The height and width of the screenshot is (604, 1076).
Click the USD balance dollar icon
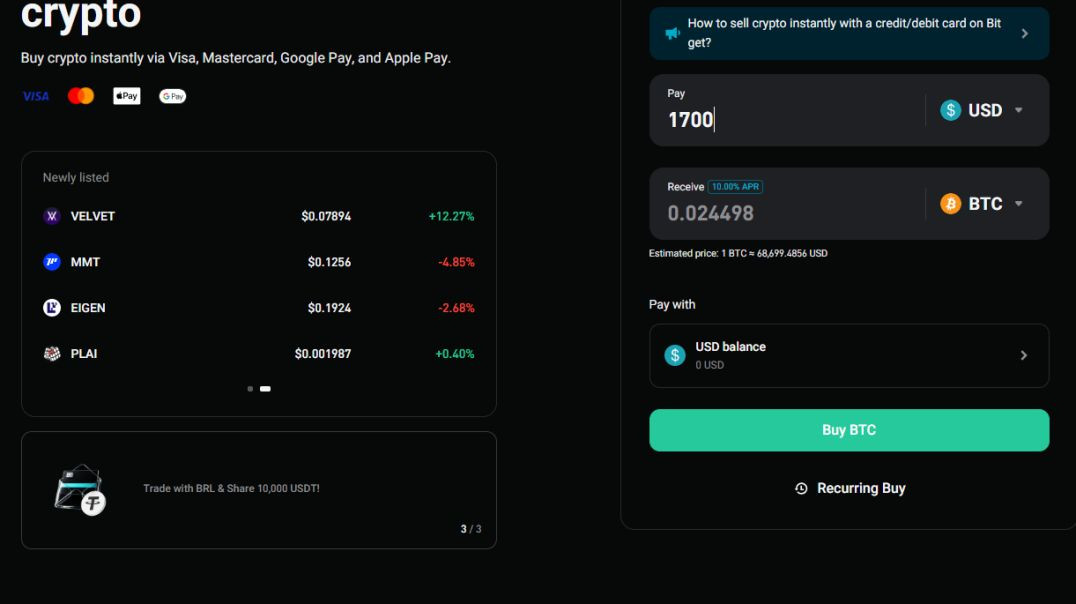[675, 355]
